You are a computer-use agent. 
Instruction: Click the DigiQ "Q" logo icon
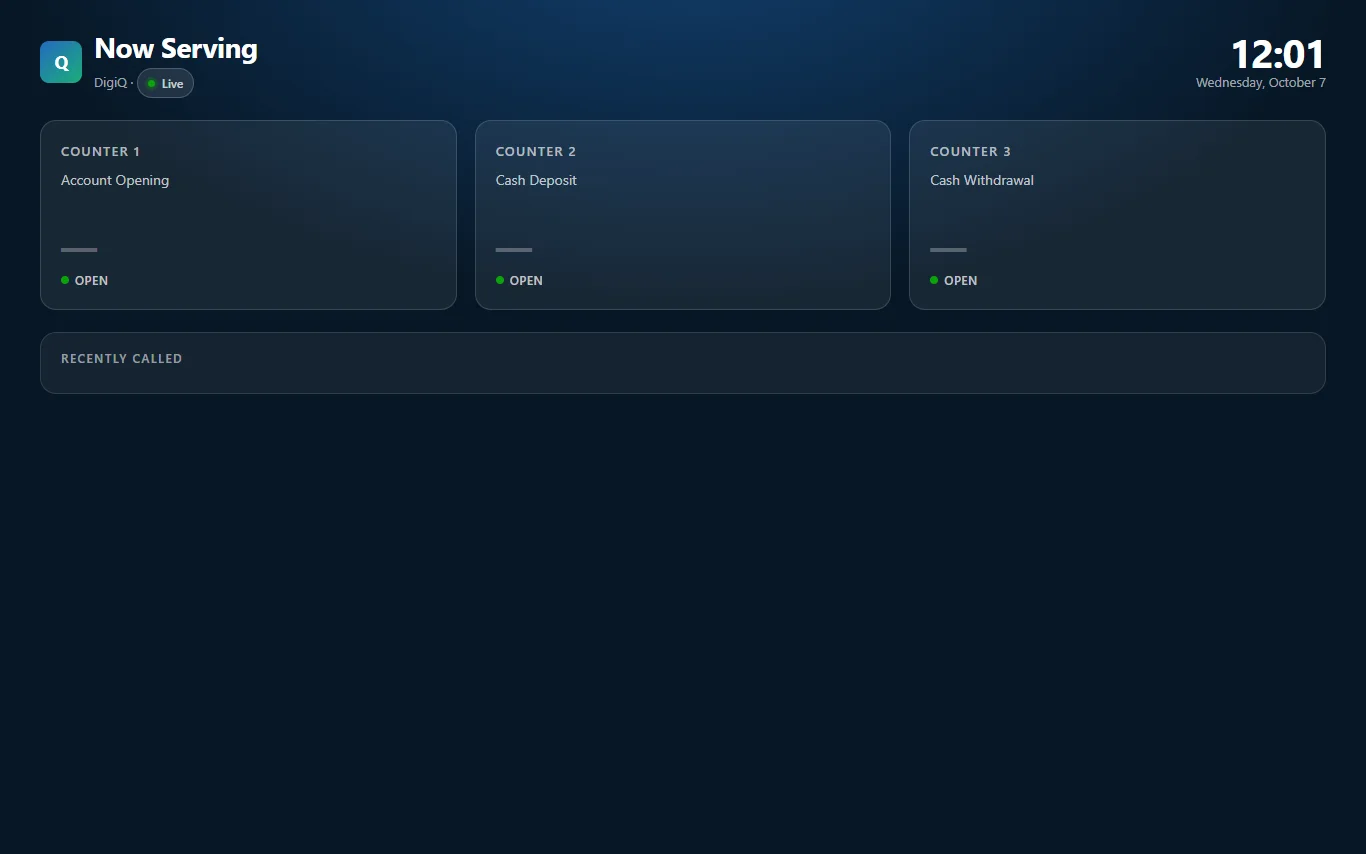(61, 62)
